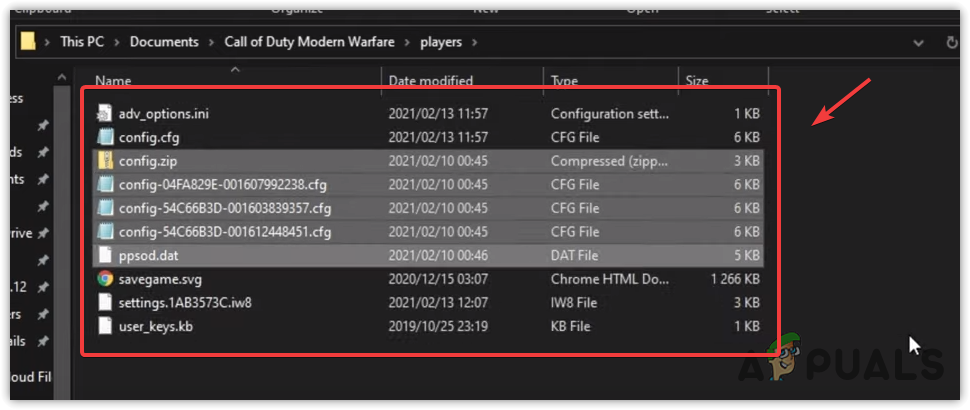Expand chevron before This PC breadcrumb
Viewport: 970px width, 410px height.
(48, 42)
